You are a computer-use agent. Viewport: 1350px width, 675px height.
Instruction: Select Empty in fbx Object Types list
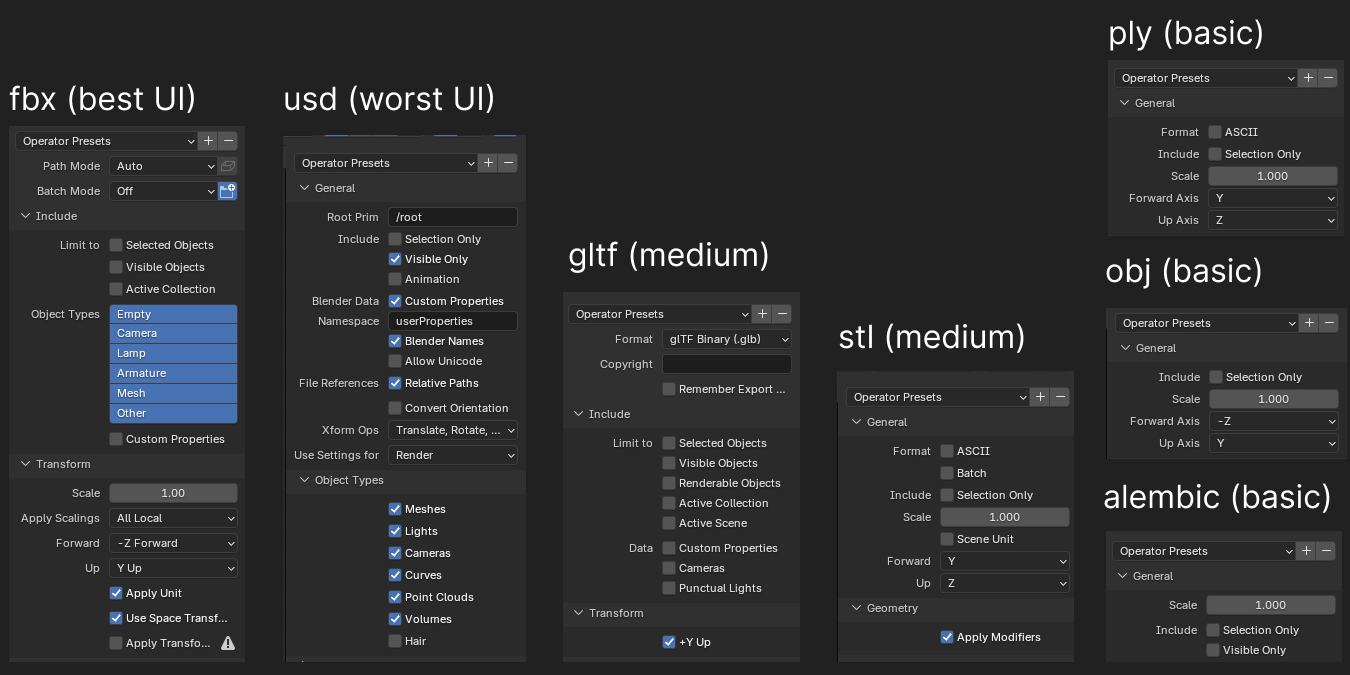click(173, 314)
